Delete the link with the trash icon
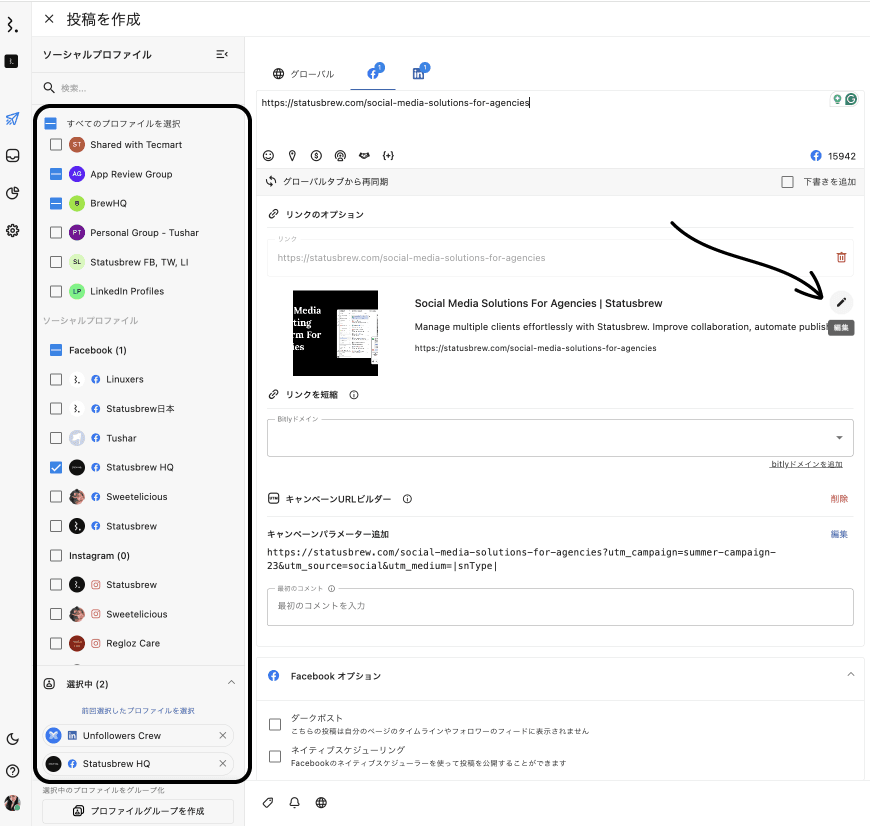 point(841,257)
